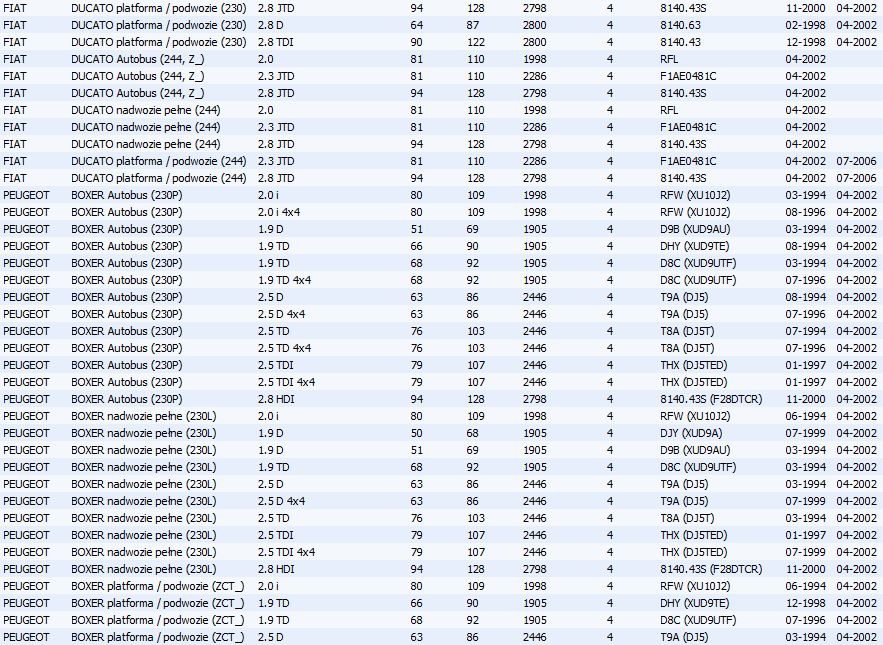Click T8A (DJ5T) in the 2.5 TD 4x4 row
Image resolution: width=883 pixels, height=645 pixels.
687,348
